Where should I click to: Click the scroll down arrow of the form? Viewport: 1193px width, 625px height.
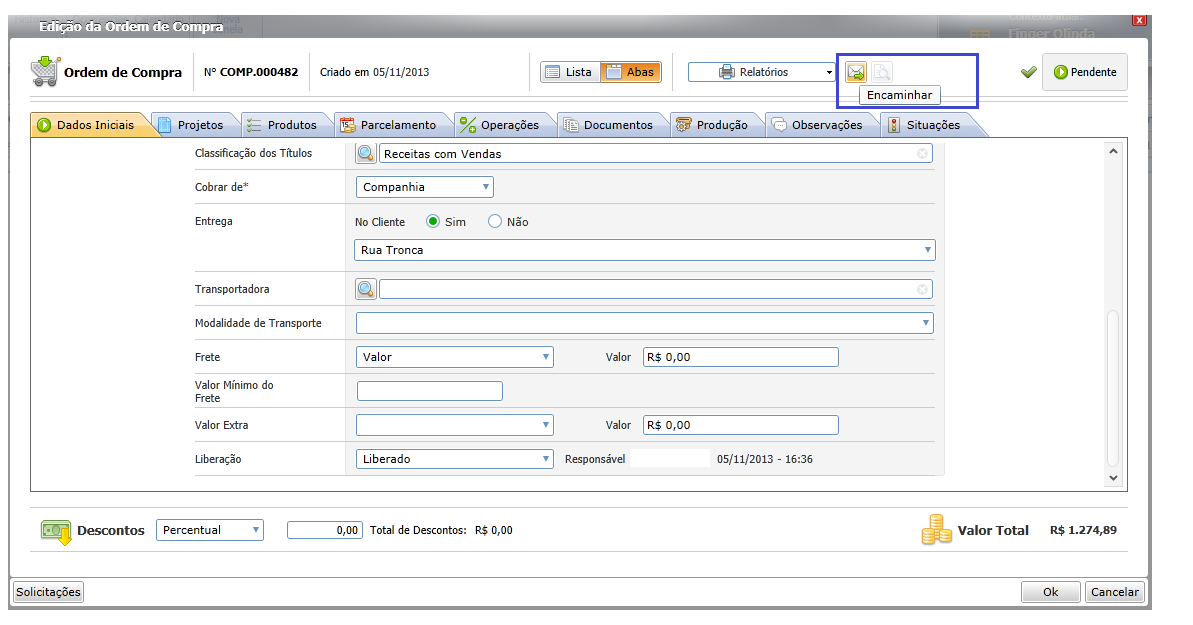(1113, 478)
